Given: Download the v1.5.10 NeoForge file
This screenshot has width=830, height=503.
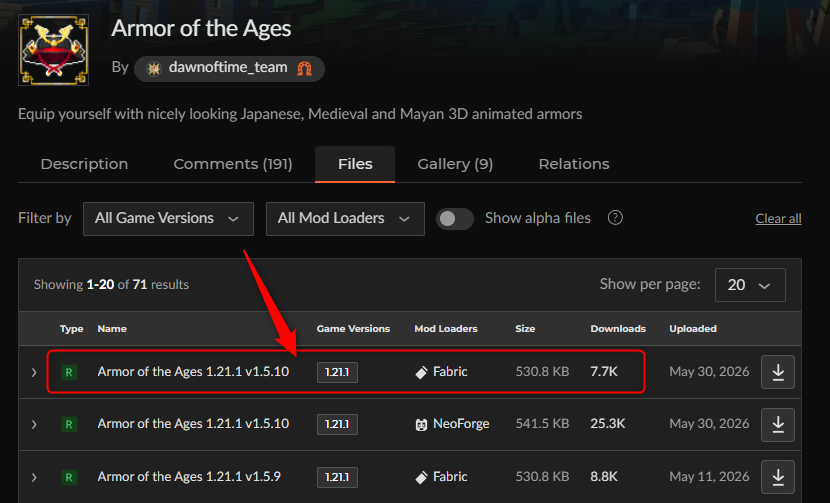Looking at the screenshot, I should [778, 425].
